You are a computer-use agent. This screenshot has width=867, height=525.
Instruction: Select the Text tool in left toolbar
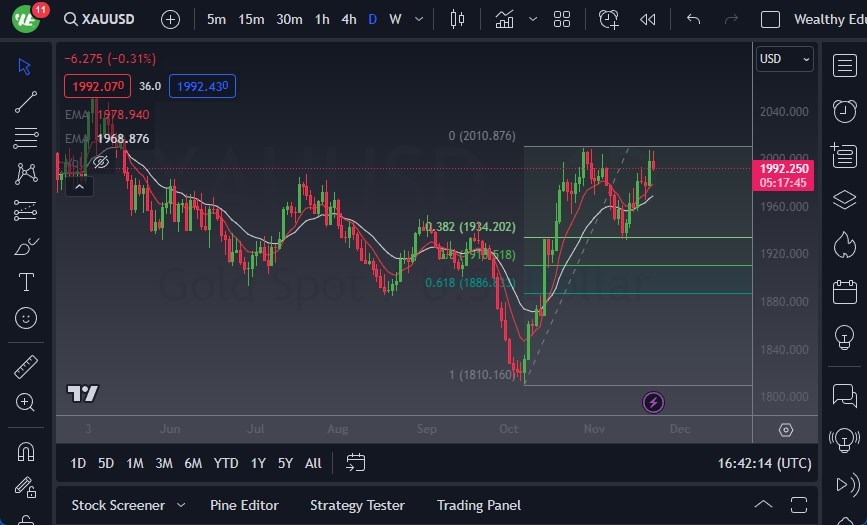26,282
